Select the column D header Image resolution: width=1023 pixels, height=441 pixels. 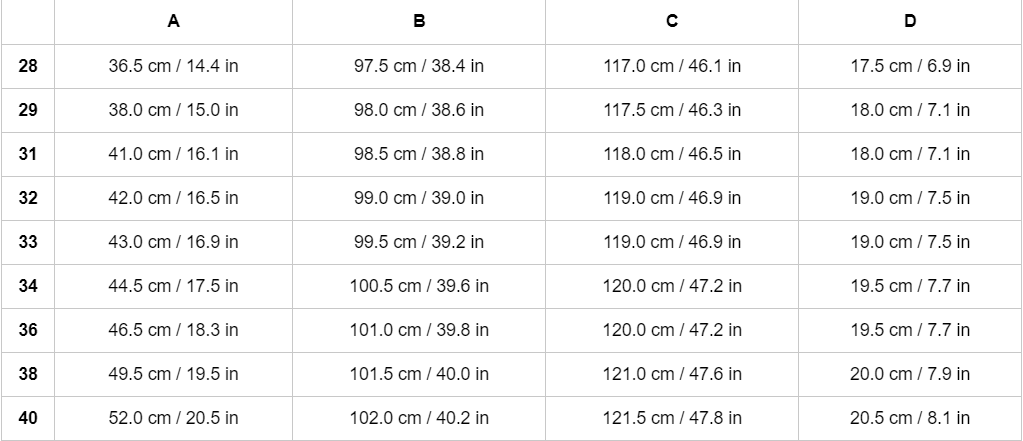(x=910, y=21)
